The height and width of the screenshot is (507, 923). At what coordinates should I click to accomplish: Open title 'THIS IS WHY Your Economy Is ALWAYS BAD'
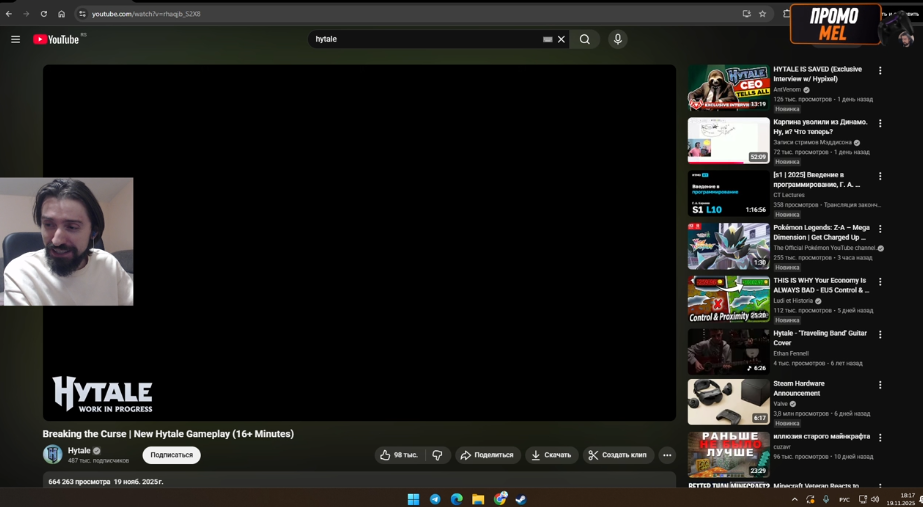click(821, 285)
